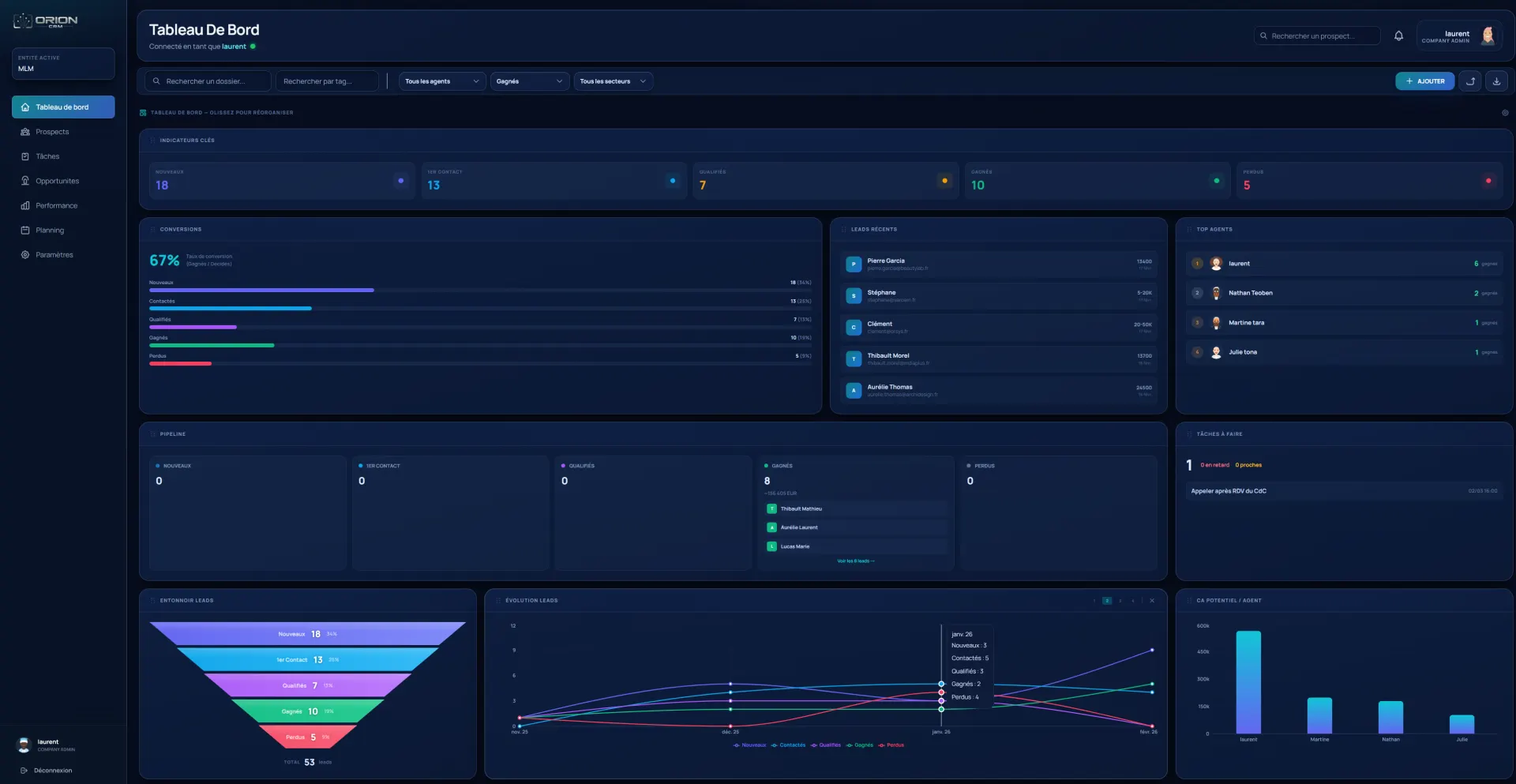Click the download export icon button
The height and width of the screenshot is (784, 1516).
tap(1496, 81)
